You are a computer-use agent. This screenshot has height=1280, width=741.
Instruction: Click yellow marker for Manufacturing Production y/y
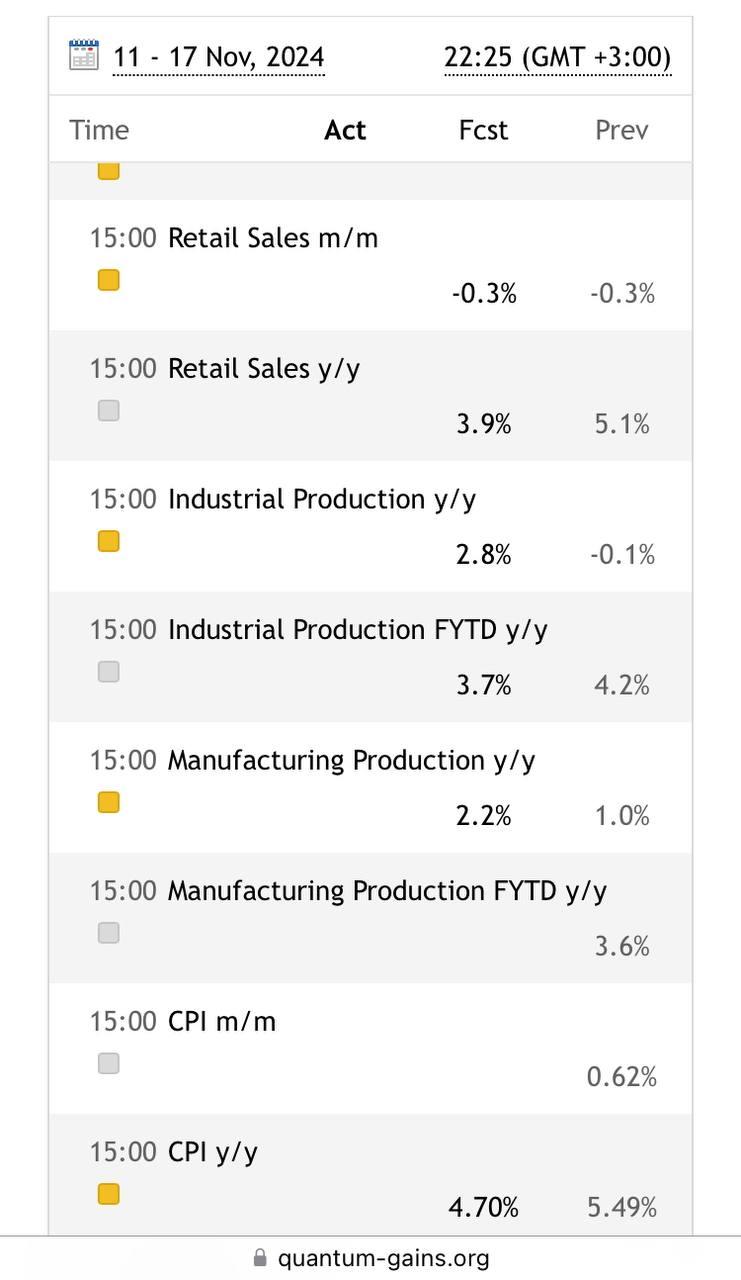click(x=109, y=802)
